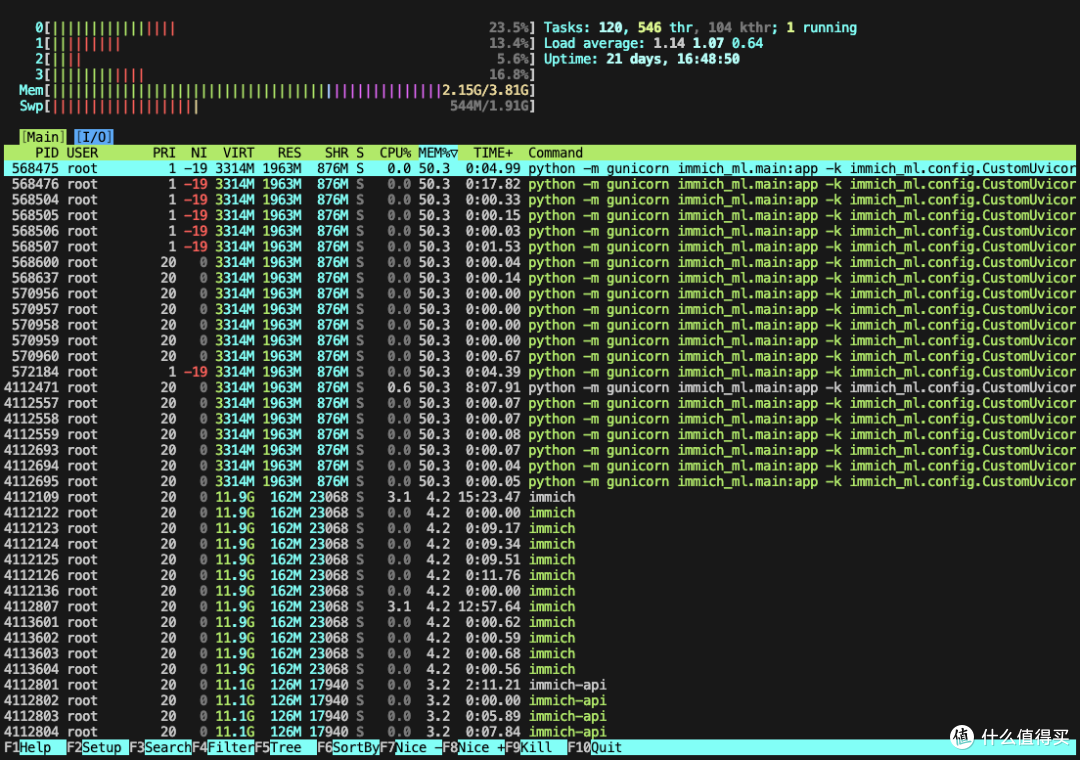Select process row with PID 568600

coord(540,263)
